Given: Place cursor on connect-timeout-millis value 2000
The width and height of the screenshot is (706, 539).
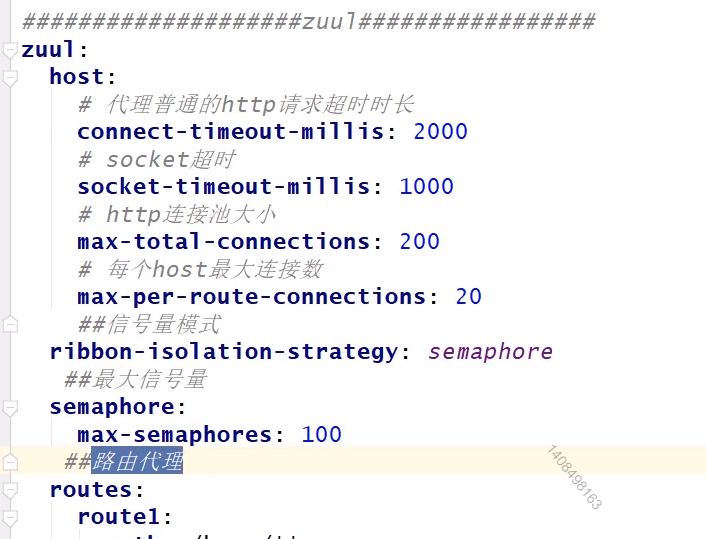Looking at the screenshot, I should [x=440, y=132].
